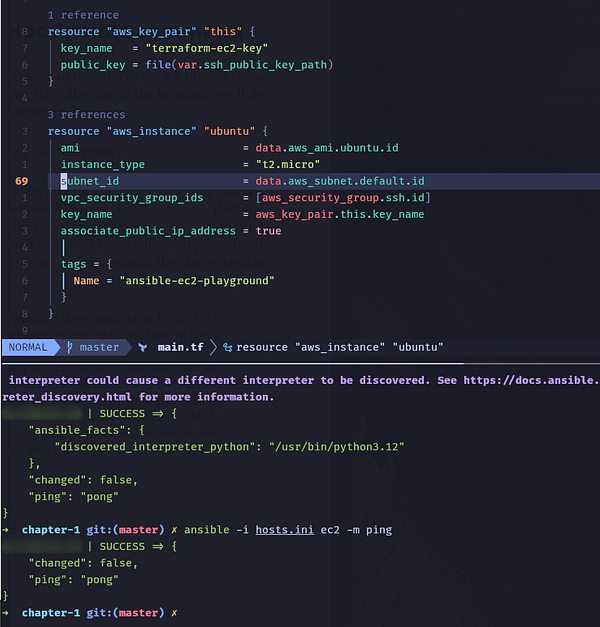Click the master branch name in statusline
Screen dimensions: 600x627
[x=99, y=347]
